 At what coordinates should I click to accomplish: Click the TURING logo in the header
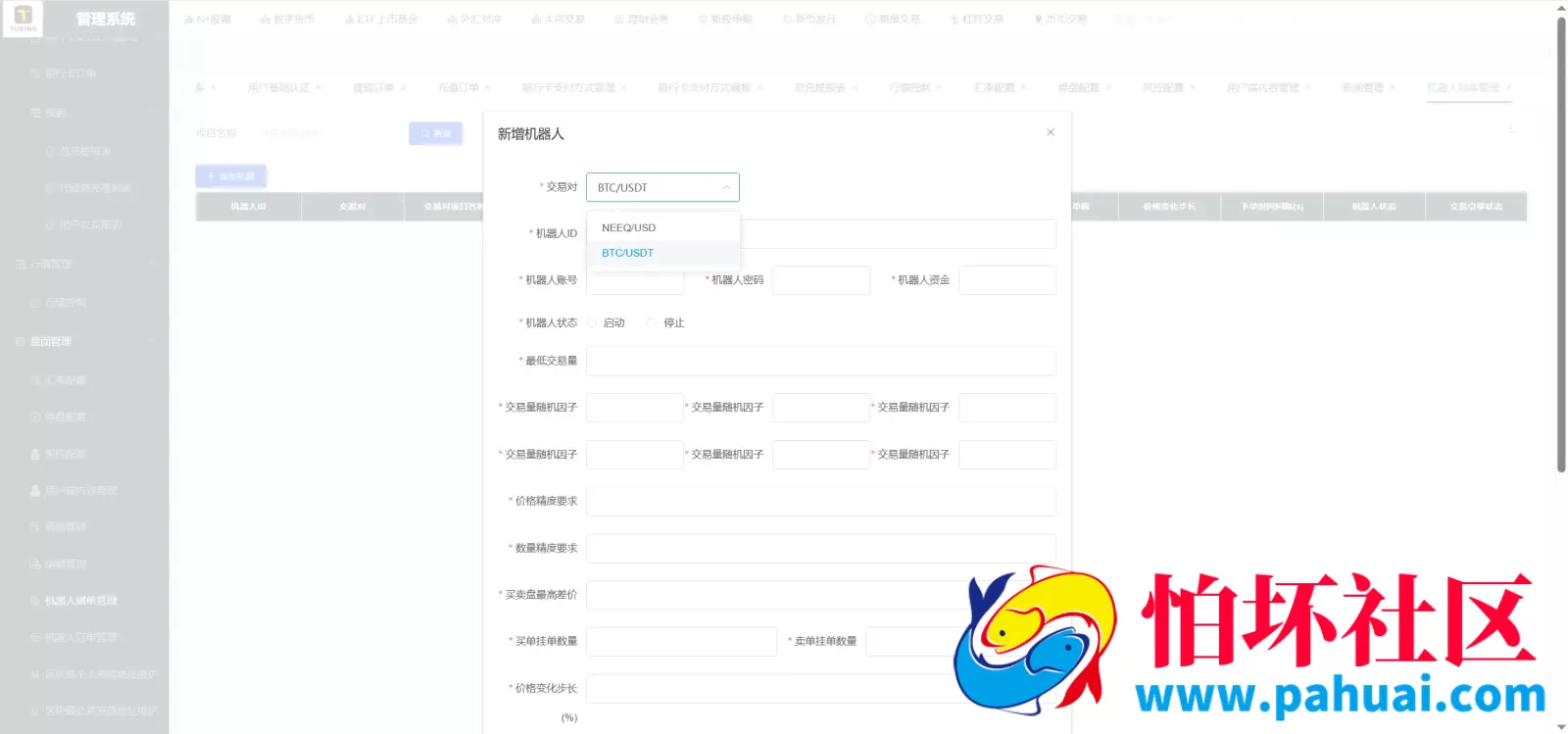(23, 18)
